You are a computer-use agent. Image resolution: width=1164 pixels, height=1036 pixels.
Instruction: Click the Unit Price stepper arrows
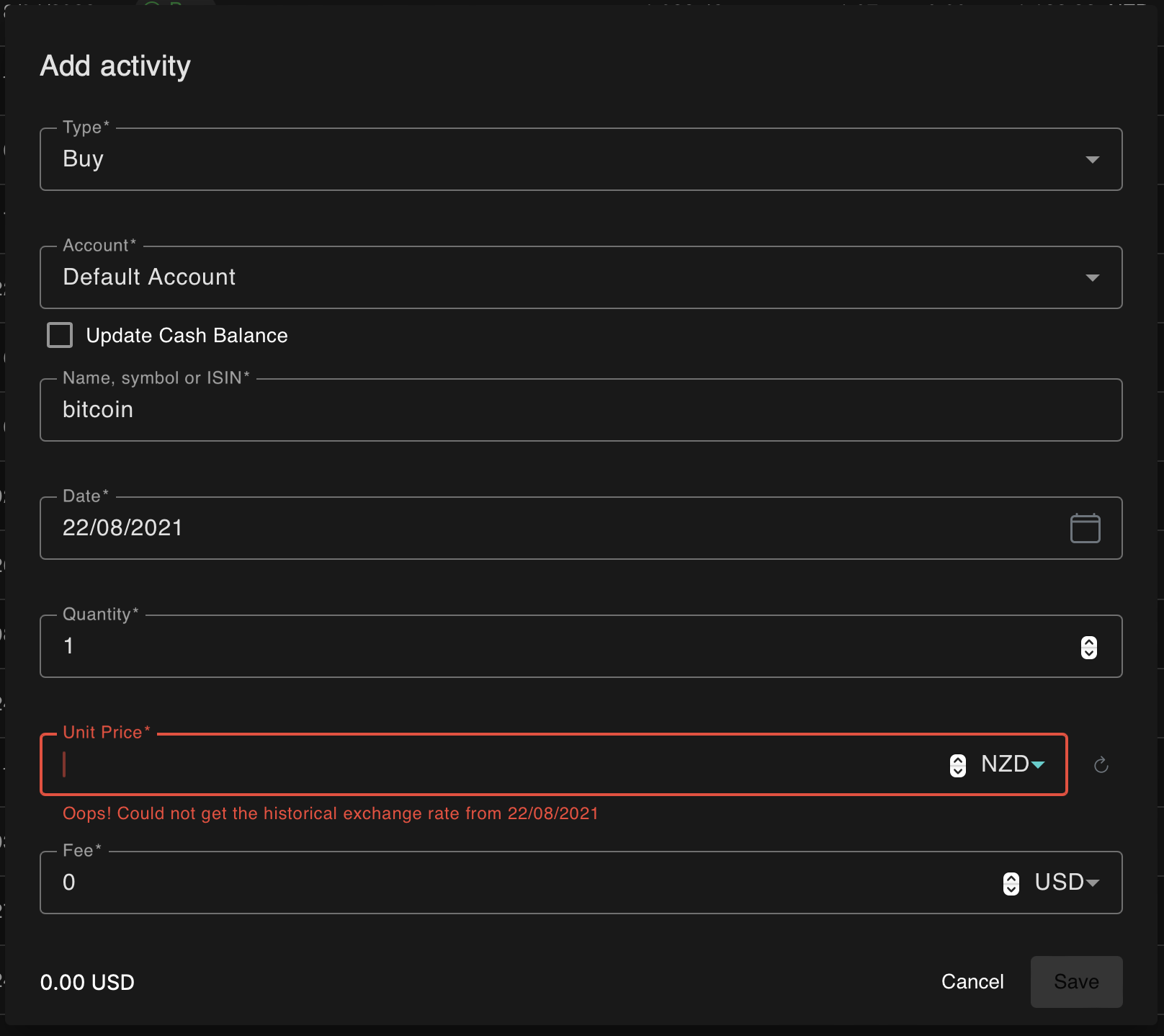pos(957,764)
